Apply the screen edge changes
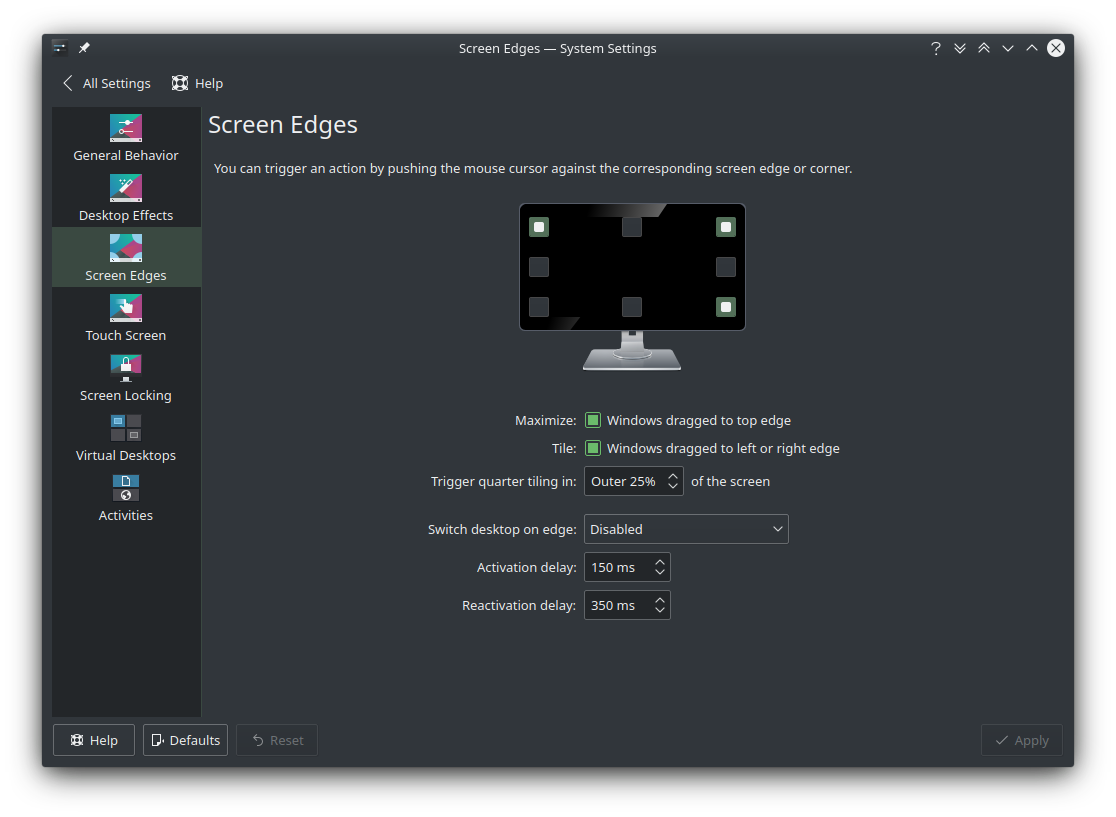 point(1021,740)
